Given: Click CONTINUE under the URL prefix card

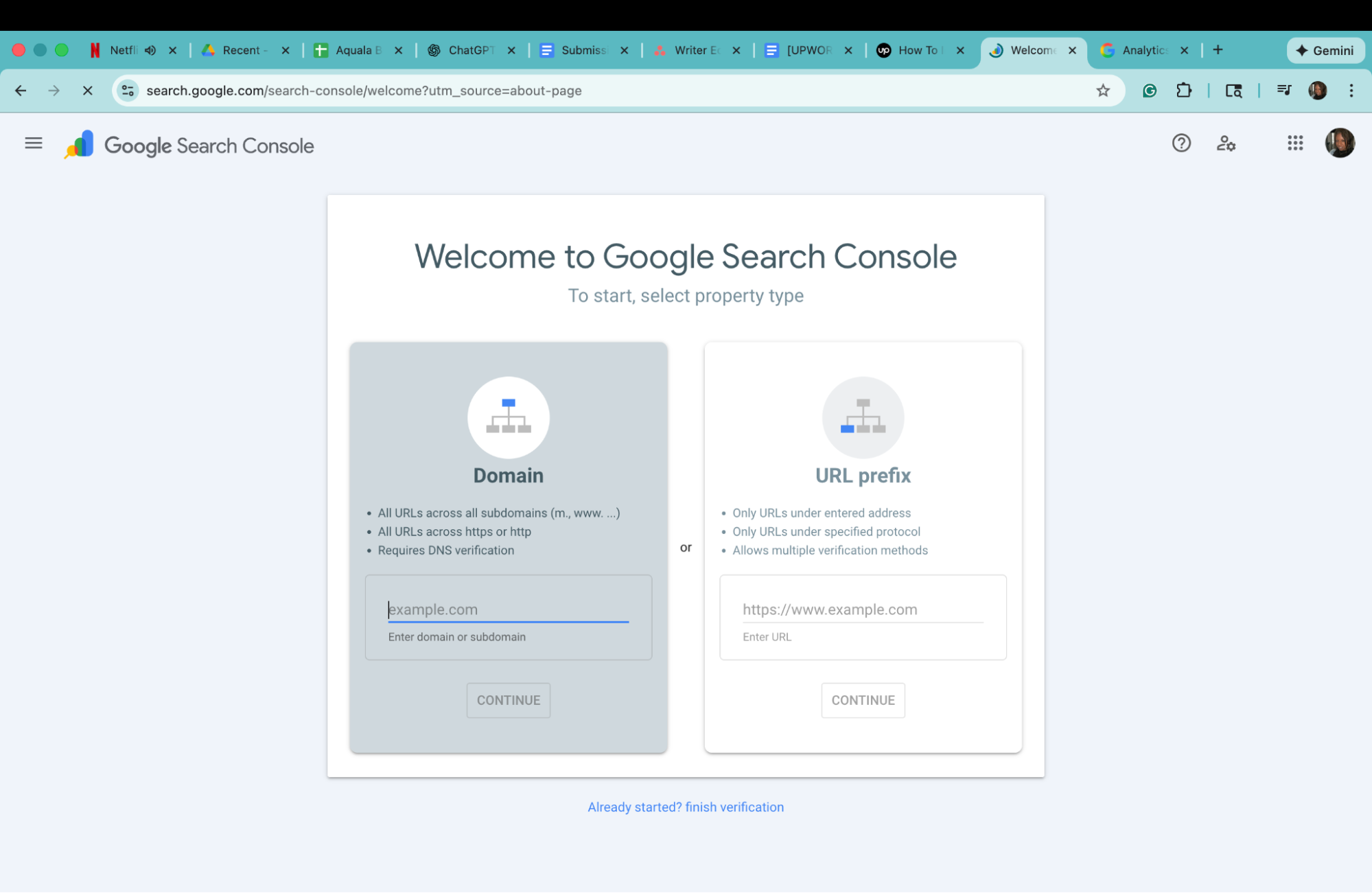Looking at the screenshot, I should (x=863, y=700).
